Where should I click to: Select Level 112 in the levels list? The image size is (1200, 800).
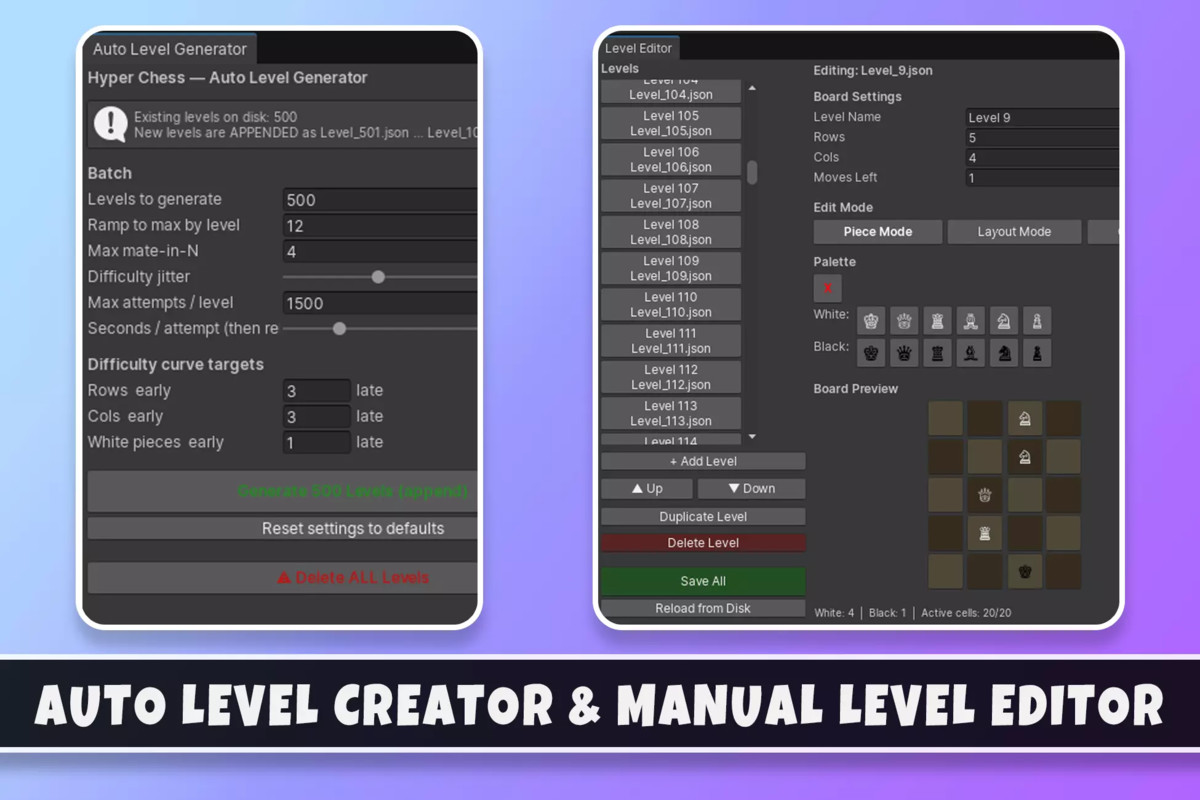pyautogui.click(x=671, y=377)
